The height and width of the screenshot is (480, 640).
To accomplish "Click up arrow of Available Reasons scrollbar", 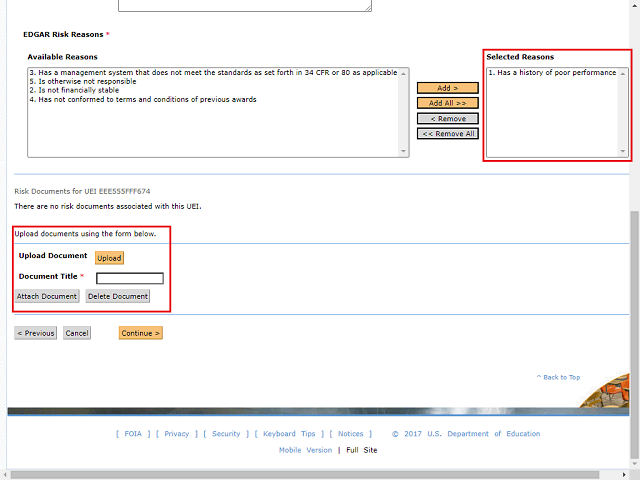I will 403,73.
